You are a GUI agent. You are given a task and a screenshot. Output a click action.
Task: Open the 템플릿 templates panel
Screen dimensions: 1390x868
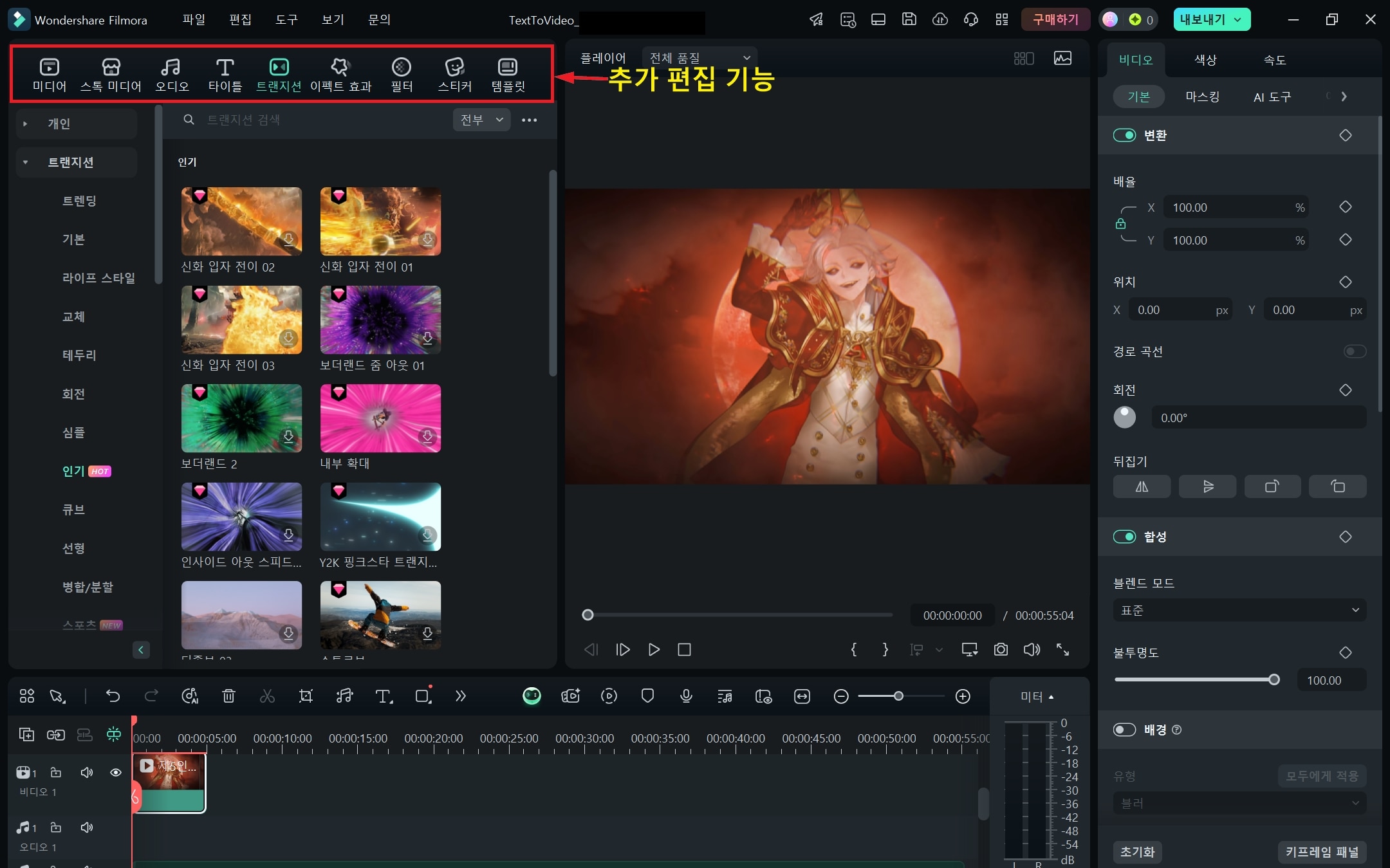tap(508, 75)
